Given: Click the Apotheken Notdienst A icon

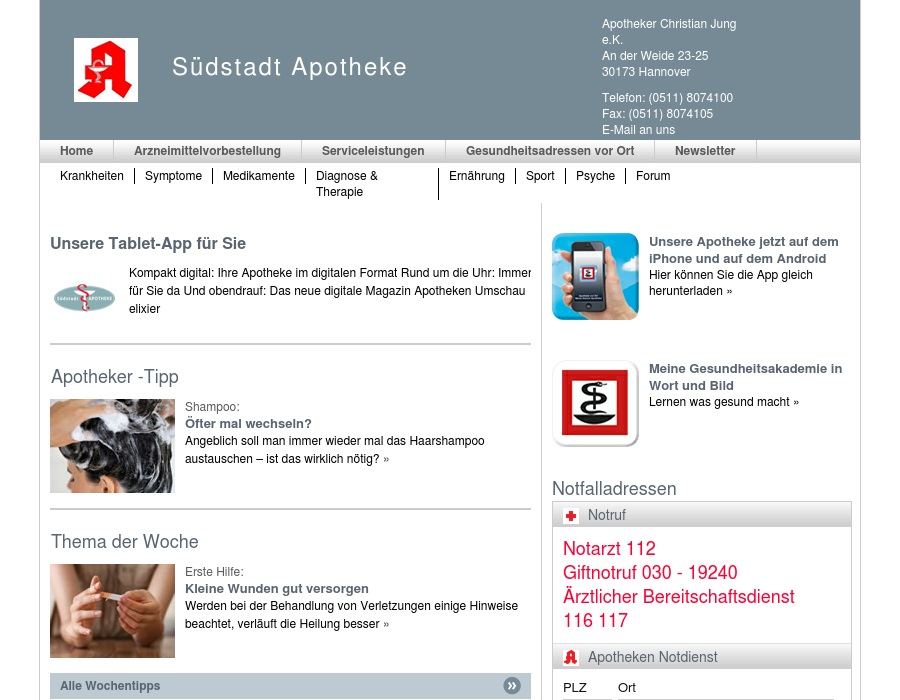Looking at the screenshot, I should point(571,657).
